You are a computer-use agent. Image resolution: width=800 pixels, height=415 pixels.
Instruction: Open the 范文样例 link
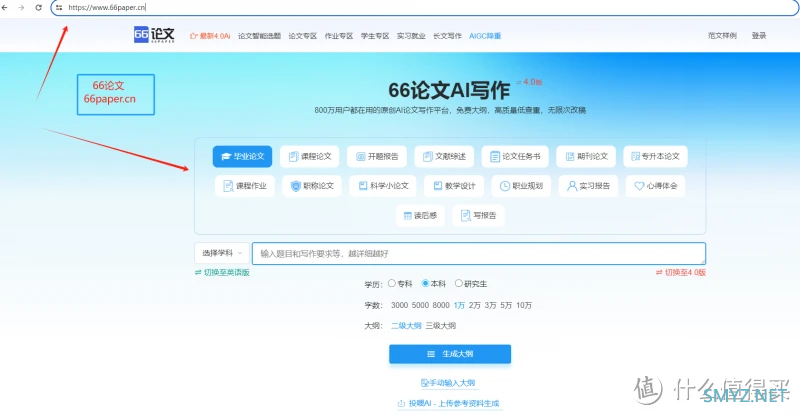click(722, 36)
